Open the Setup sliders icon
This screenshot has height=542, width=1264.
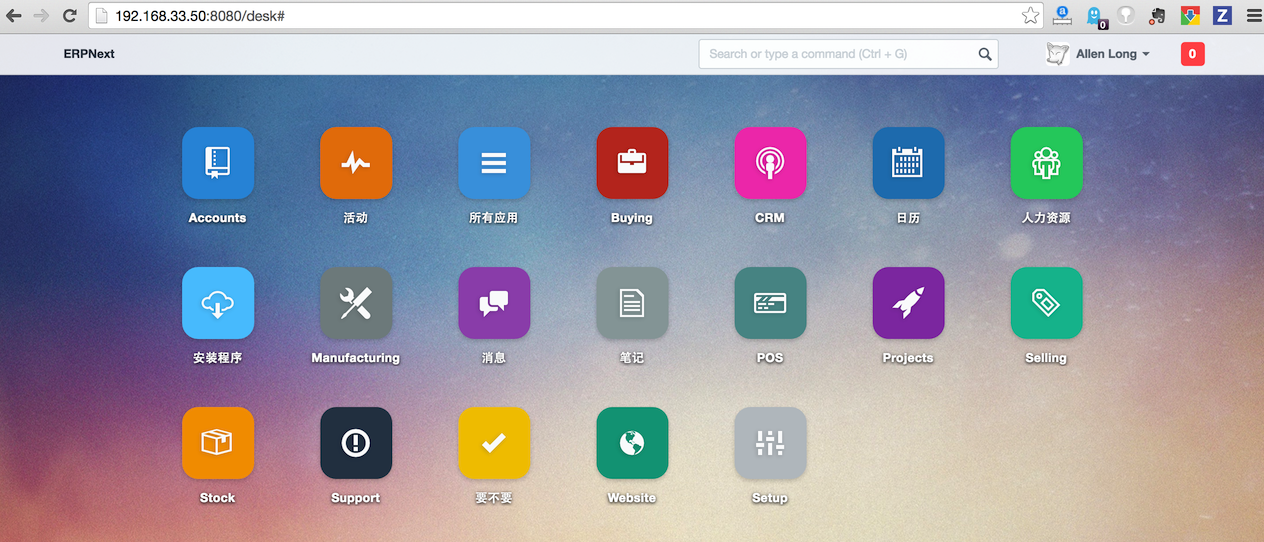pyautogui.click(x=770, y=443)
